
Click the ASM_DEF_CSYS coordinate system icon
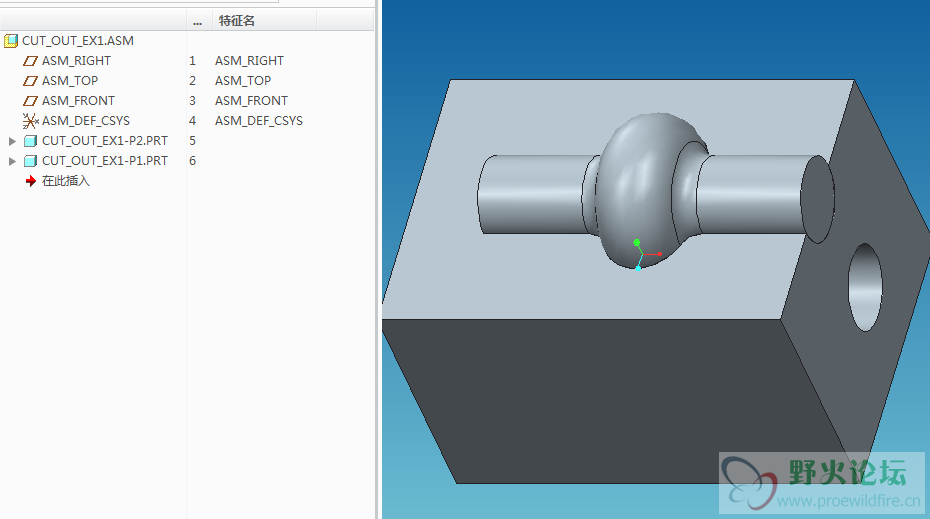pyautogui.click(x=30, y=121)
